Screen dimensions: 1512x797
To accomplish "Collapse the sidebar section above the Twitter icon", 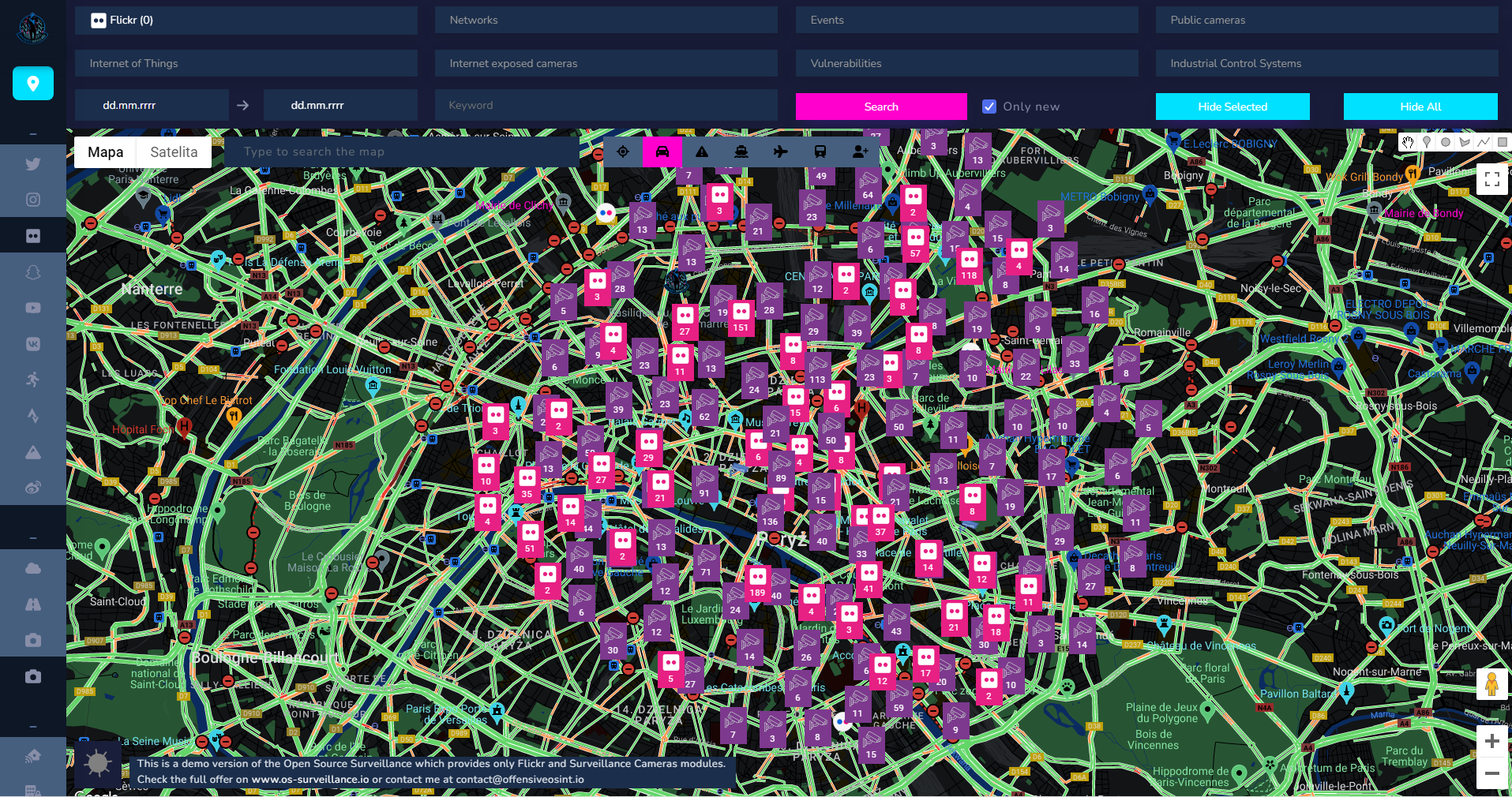I will tap(33, 134).
